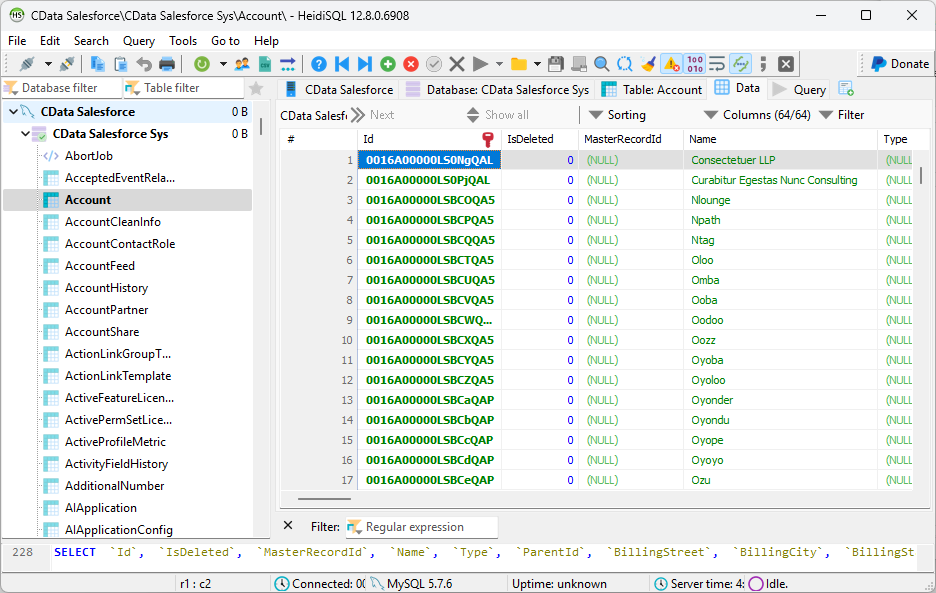This screenshot has width=936, height=593.
Task: Toggle the binary 100/010 display button
Action: [695, 64]
